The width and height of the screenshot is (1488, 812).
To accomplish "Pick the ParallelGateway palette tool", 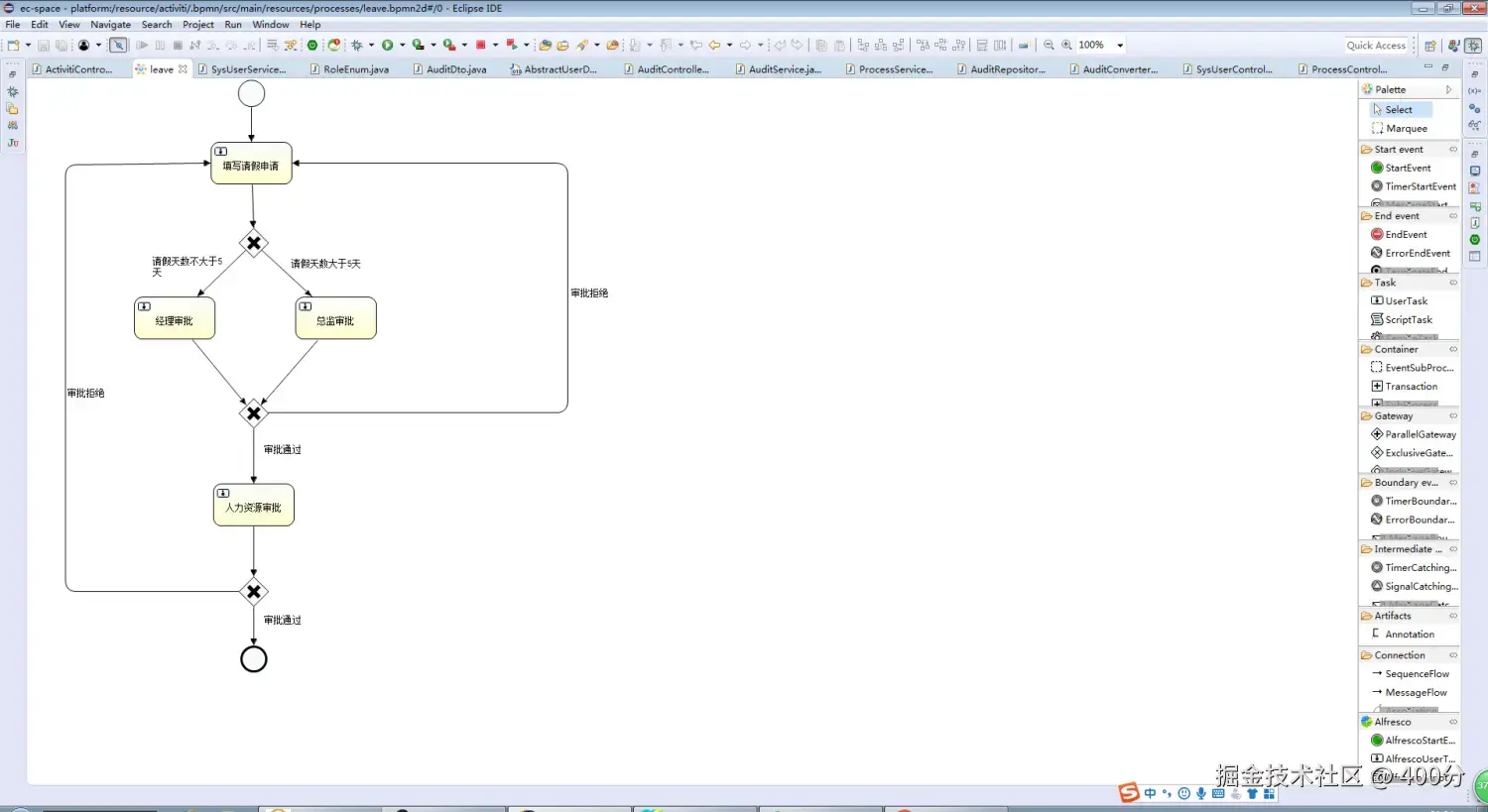I will tap(1414, 434).
